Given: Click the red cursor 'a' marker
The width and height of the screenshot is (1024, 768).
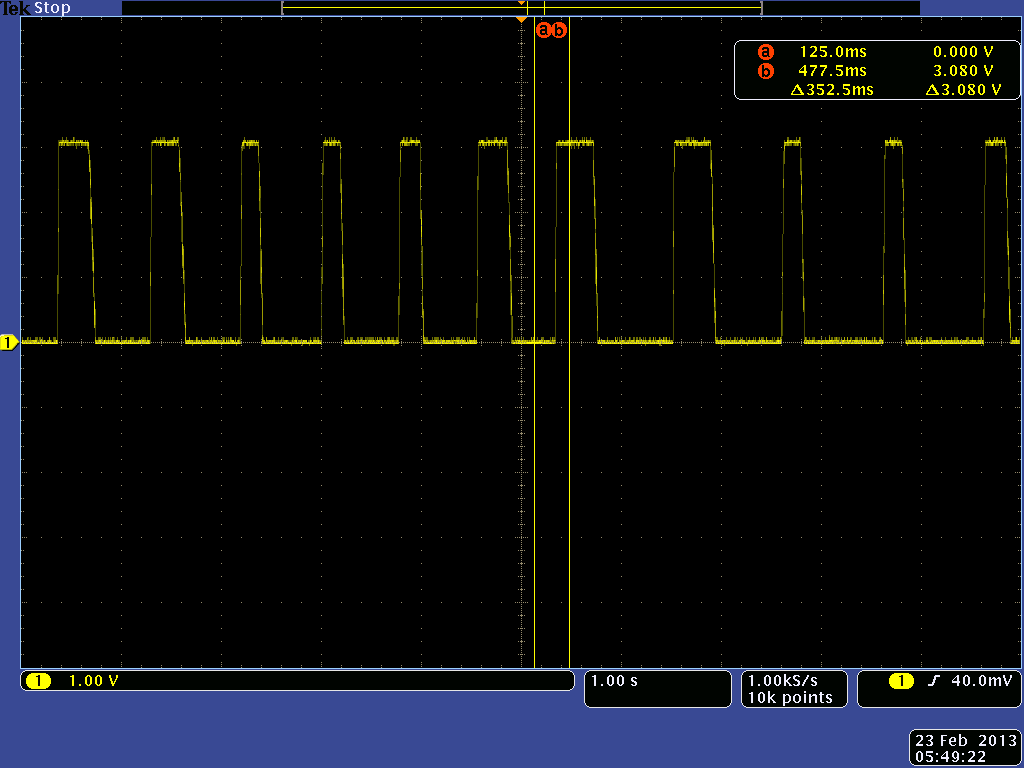Looking at the screenshot, I should tap(544, 30).
